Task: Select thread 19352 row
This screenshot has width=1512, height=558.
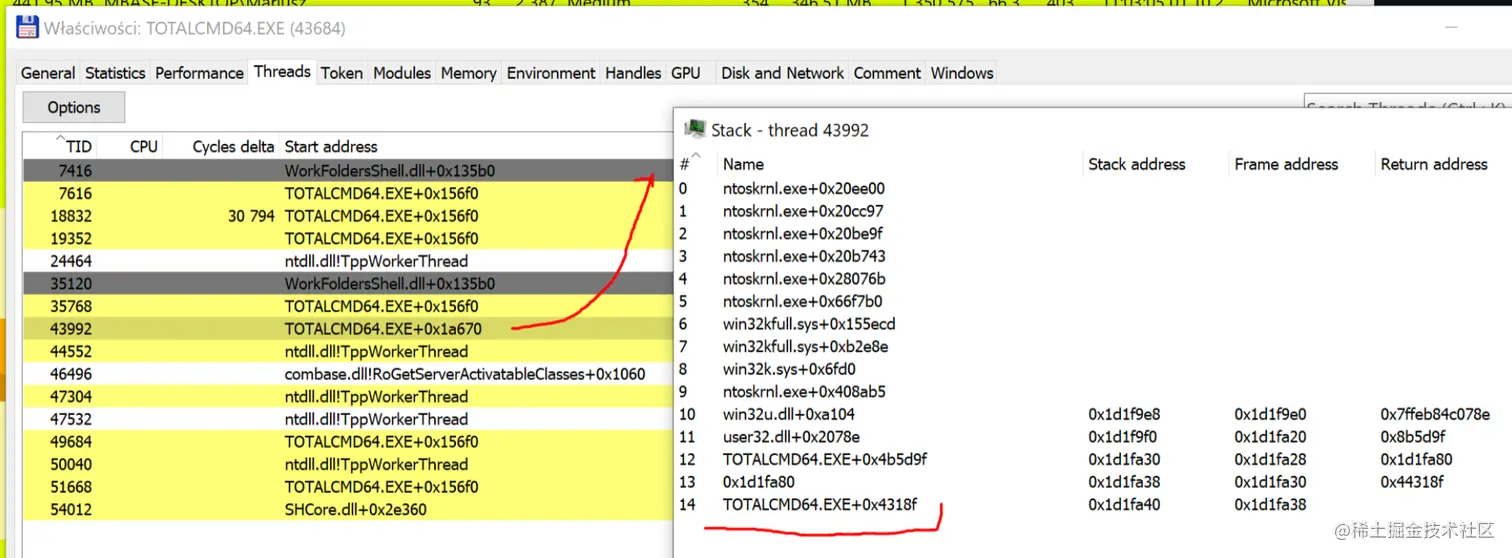Action: [x=348, y=239]
